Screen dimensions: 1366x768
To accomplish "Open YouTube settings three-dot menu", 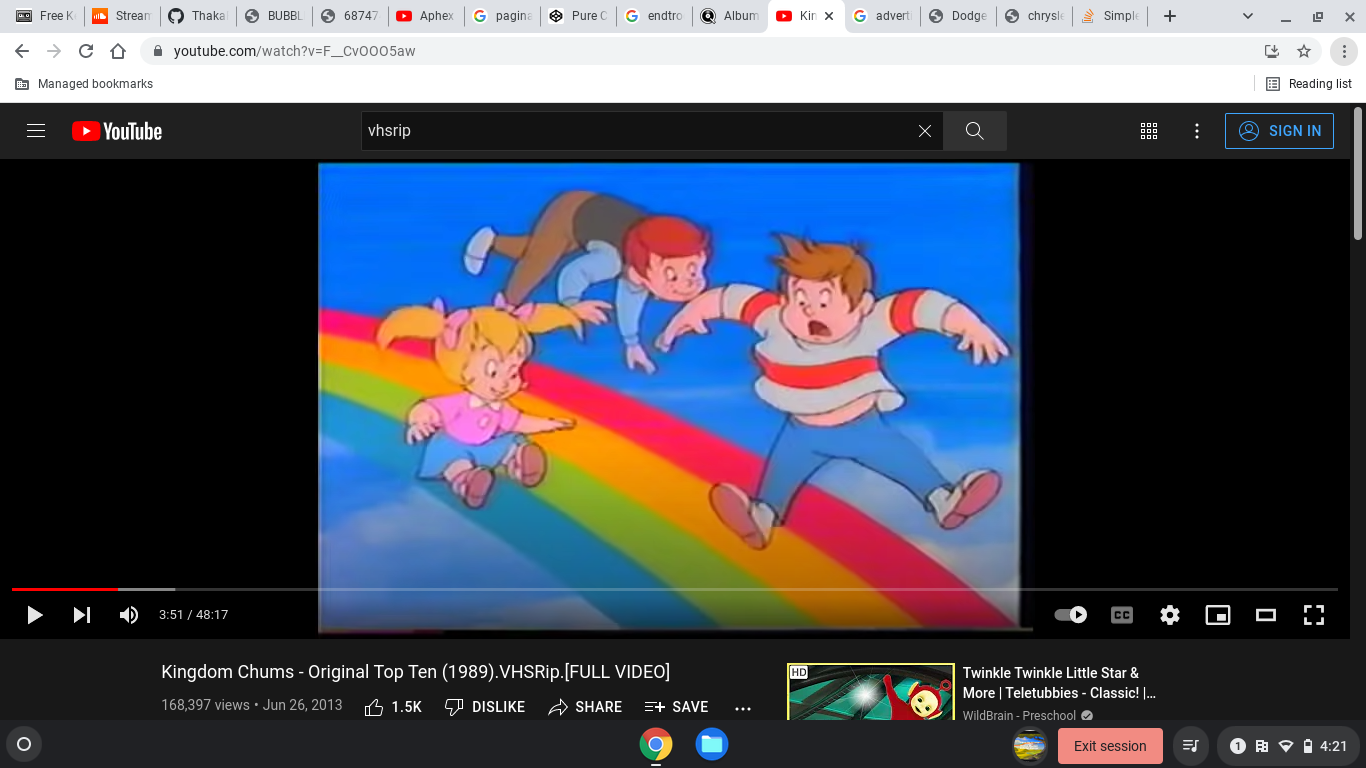I will click(x=1197, y=131).
